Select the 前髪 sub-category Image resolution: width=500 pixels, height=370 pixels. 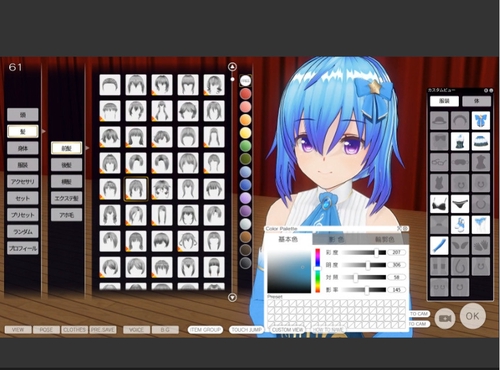pyautogui.click(x=66, y=148)
